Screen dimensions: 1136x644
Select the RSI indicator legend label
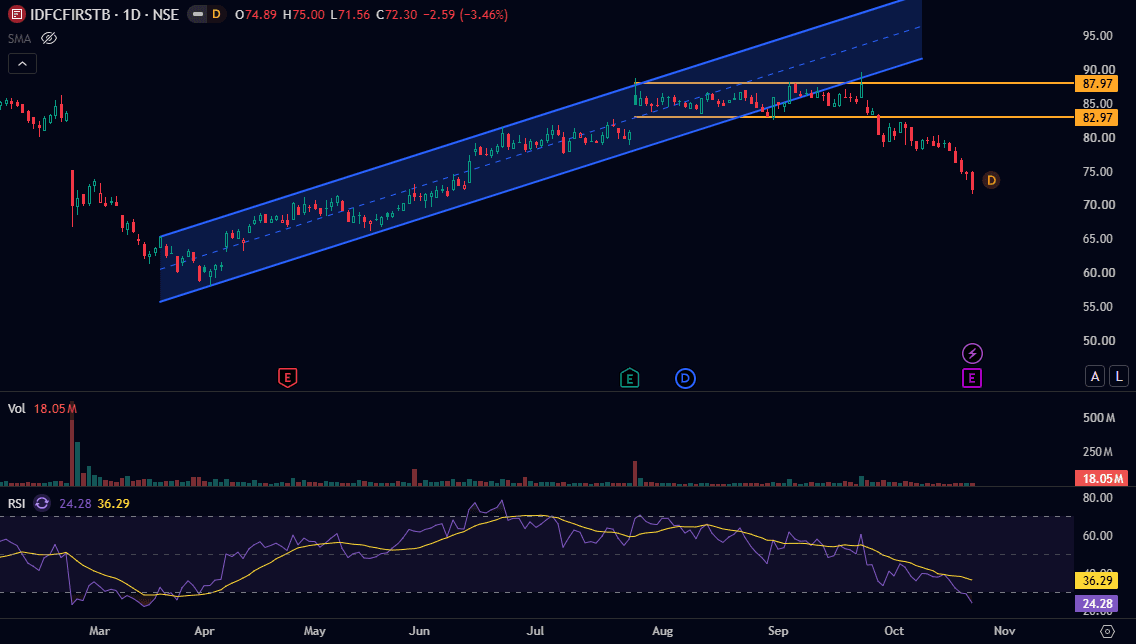tap(17, 503)
